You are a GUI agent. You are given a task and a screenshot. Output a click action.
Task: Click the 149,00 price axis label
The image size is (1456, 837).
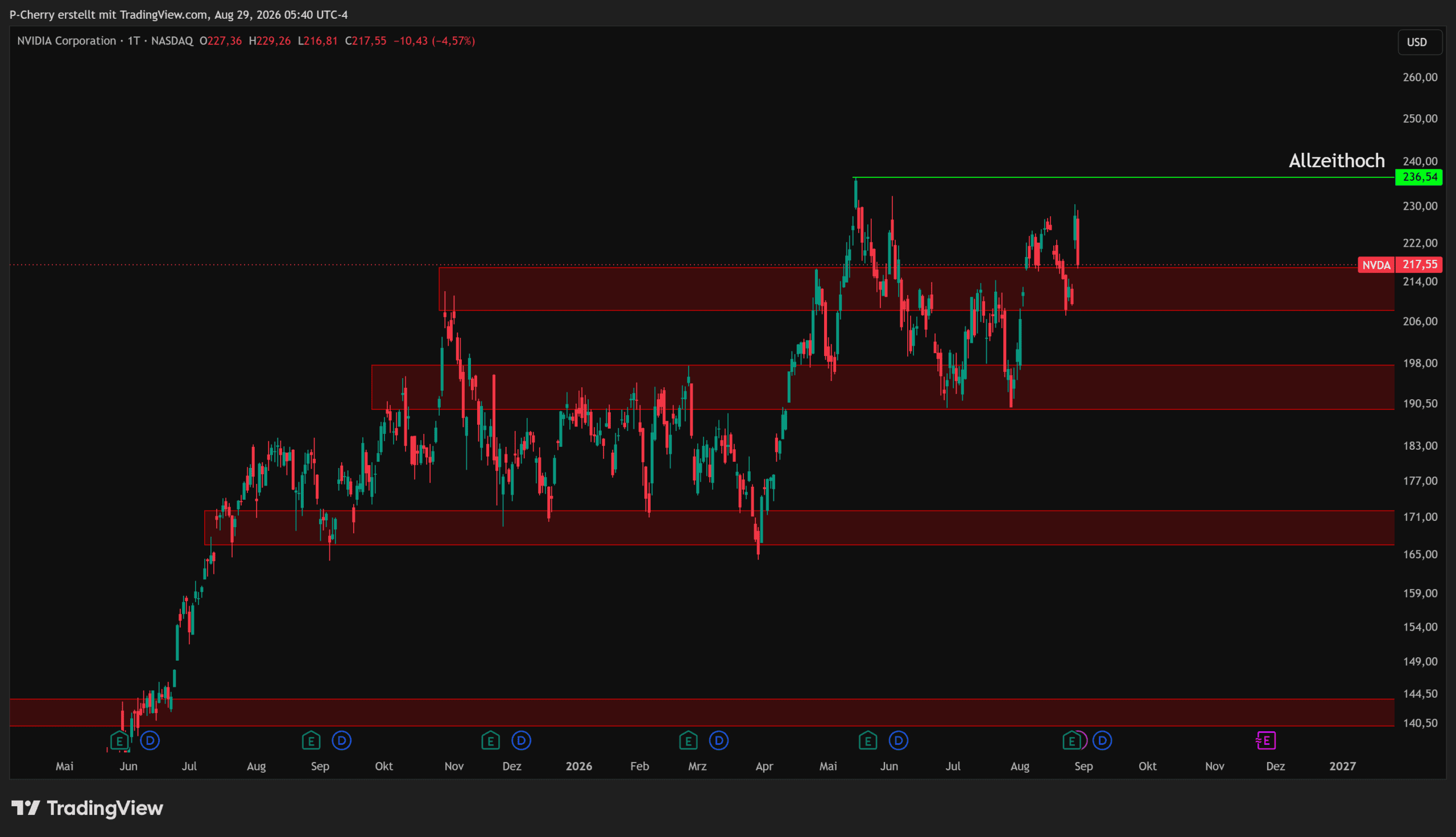[1420, 662]
